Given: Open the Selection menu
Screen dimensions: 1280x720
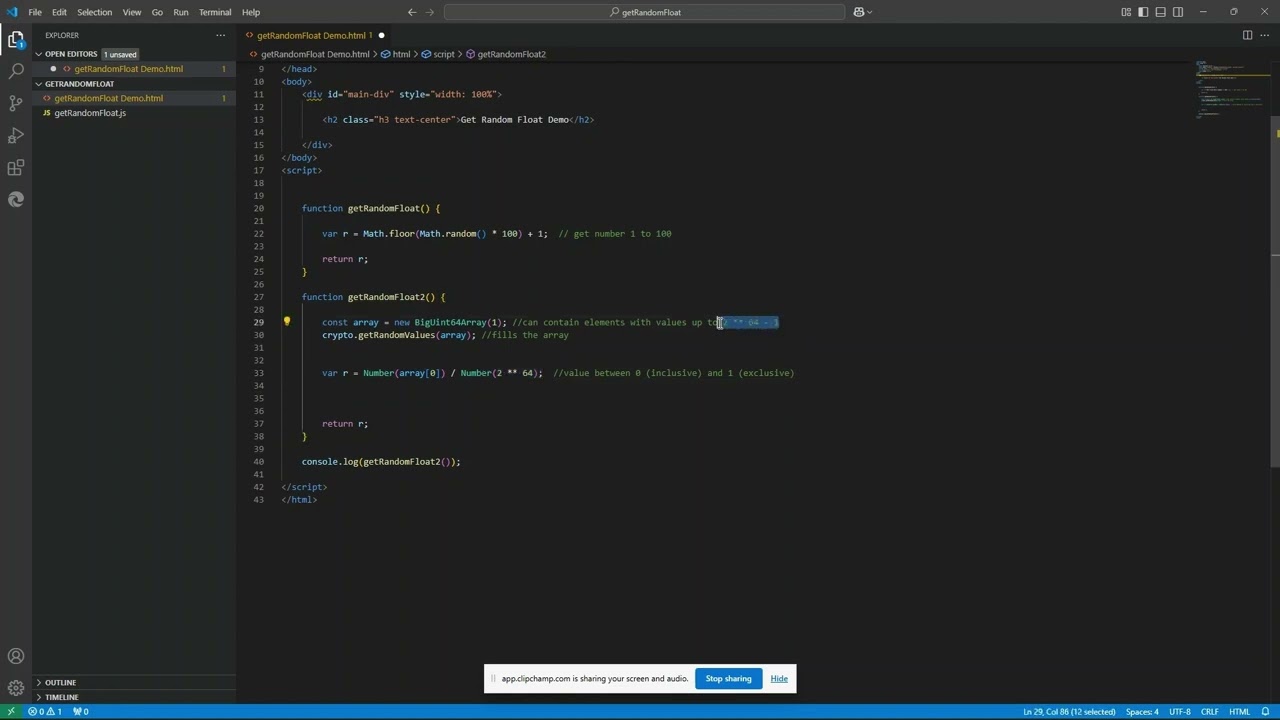Looking at the screenshot, I should pyautogui.click(x=95, y=12).
